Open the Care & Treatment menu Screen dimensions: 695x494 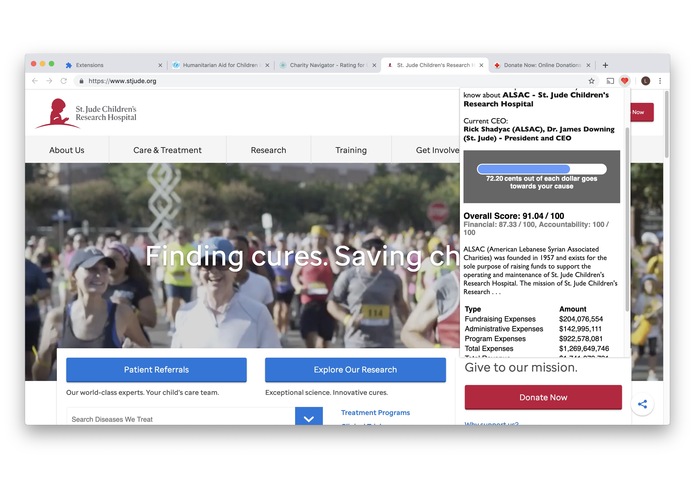coord(168,150)
